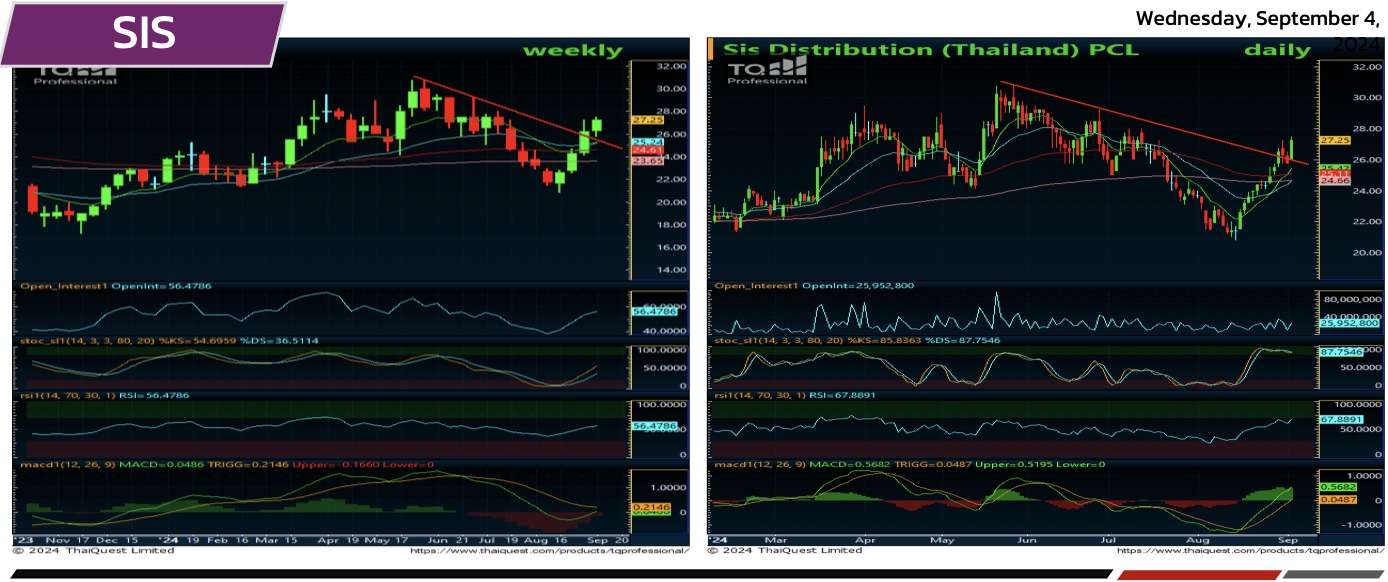
Task: Select the cyan 25.24 price tag on weekly chart
Action: [649, 142]
